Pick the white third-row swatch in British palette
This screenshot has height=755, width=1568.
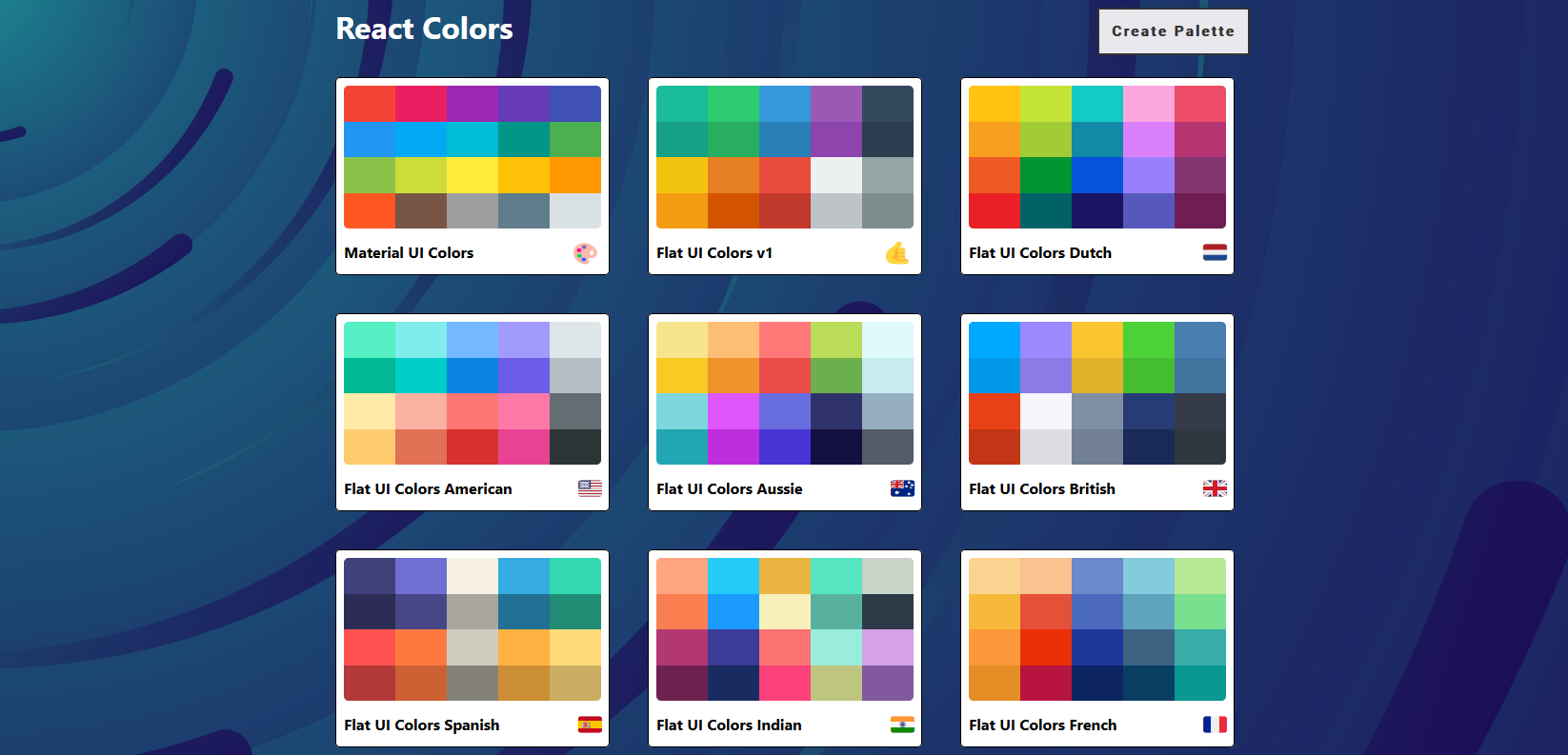click(x=1046, y=411)
